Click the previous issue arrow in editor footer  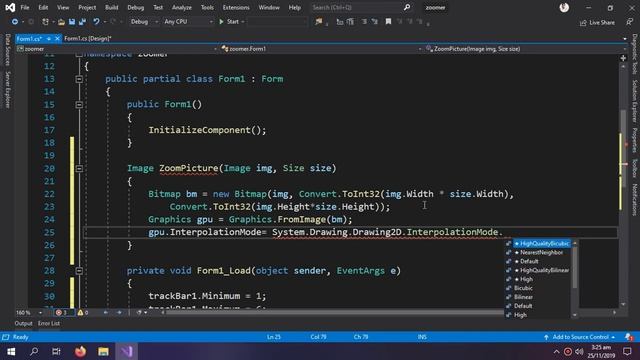(x=106, y=313)
